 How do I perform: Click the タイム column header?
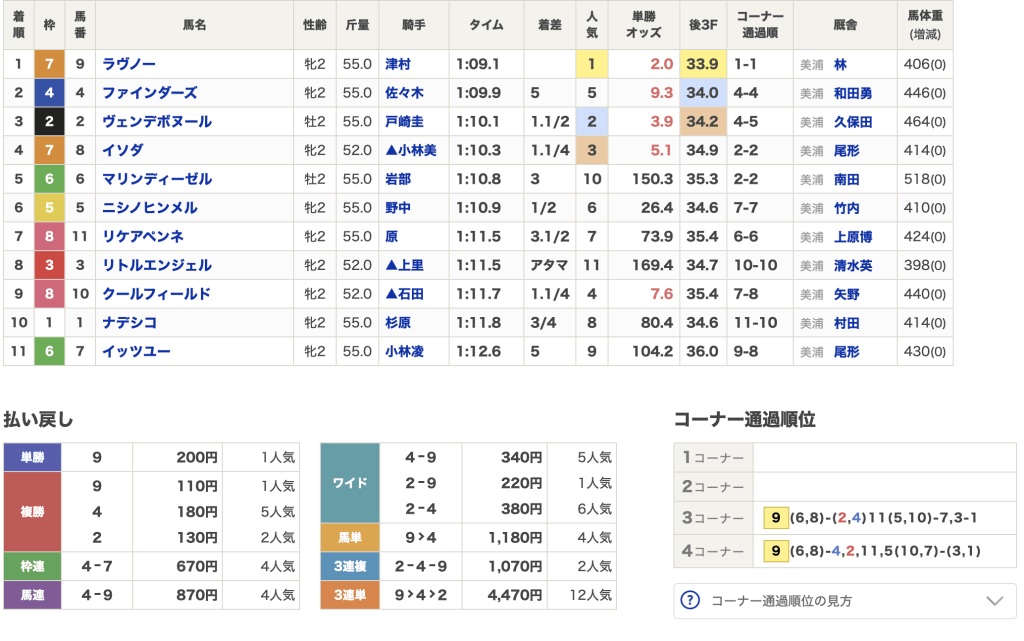coord(487,25)
